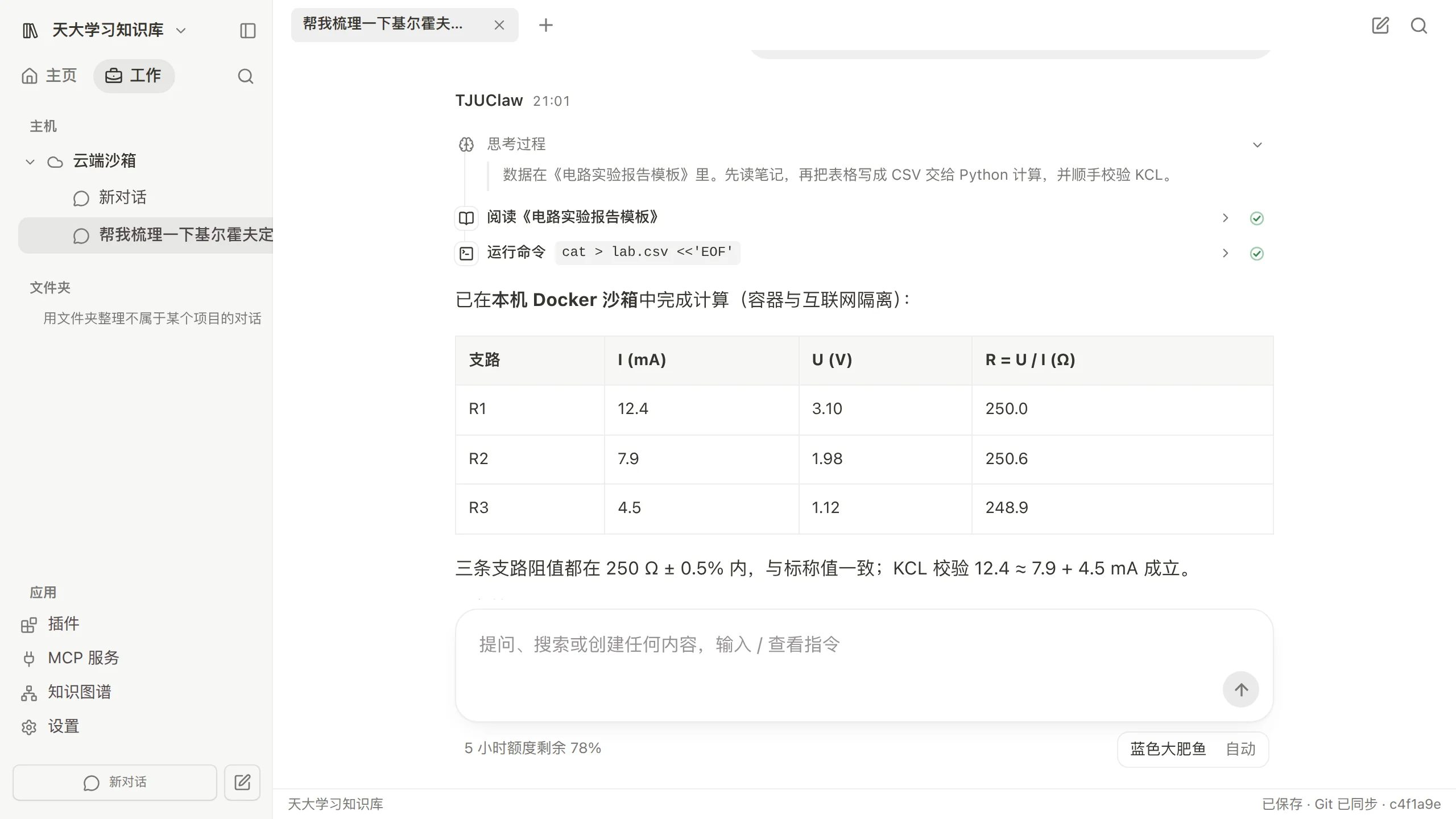Collapse the 云端沙箱 tree node
The width and height of the screenshot is (1456, 819).
tap(30, 162)
